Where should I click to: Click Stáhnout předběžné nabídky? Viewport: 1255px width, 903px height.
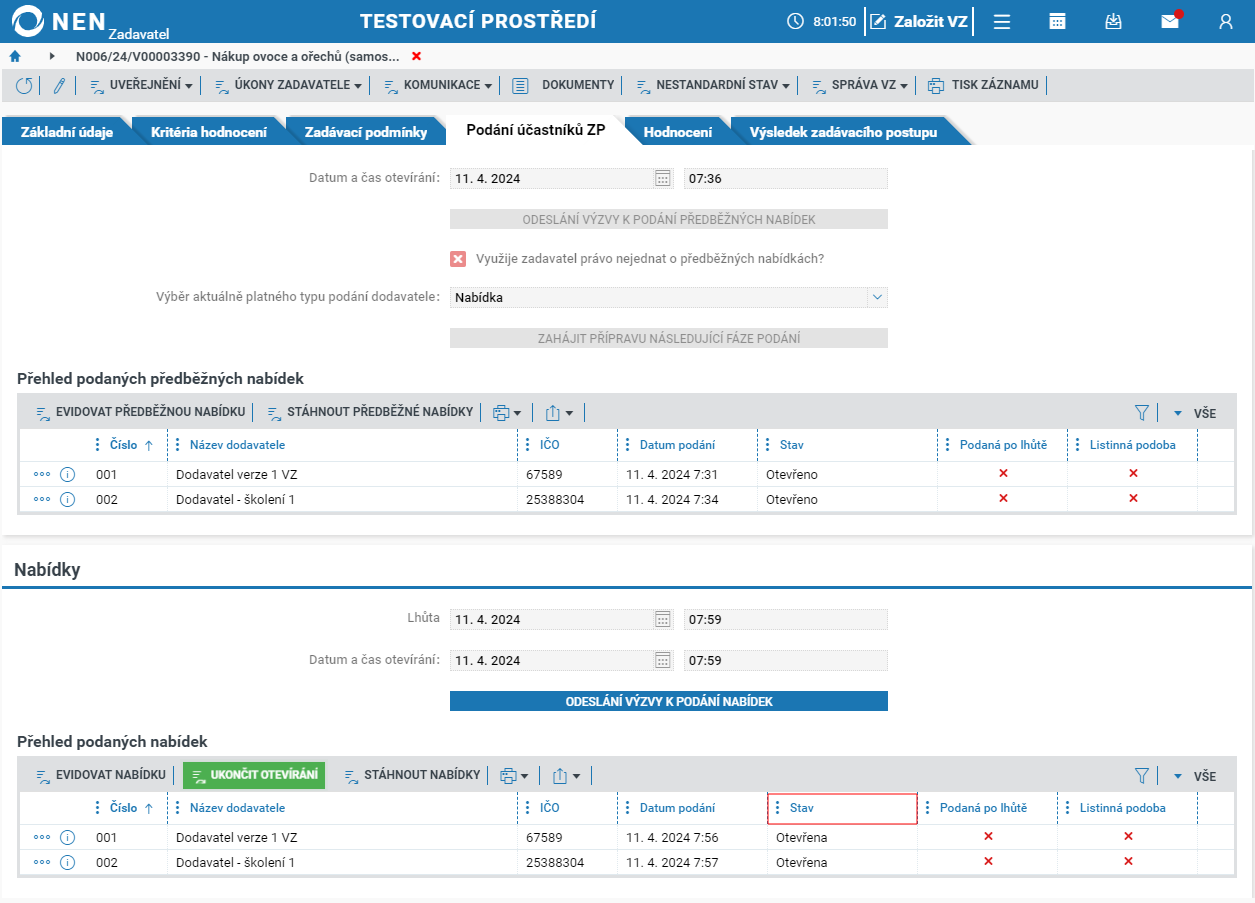(x=370, y=412)
